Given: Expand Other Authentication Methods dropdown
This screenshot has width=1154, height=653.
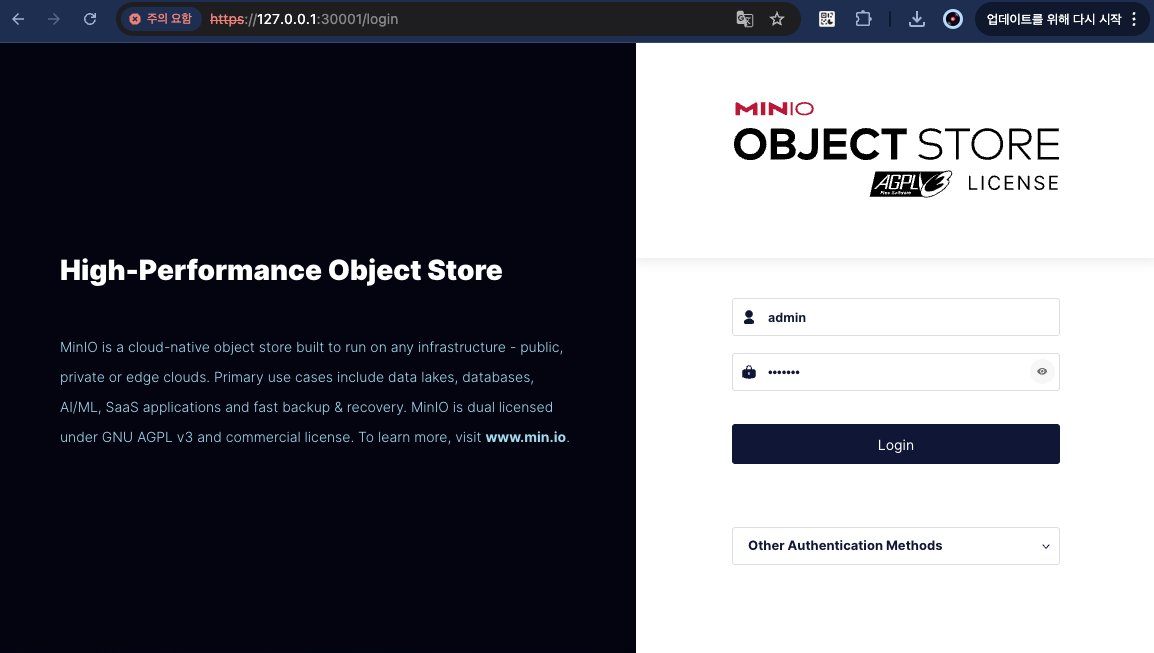Looking at the screenshot, I should coord(896,546).
